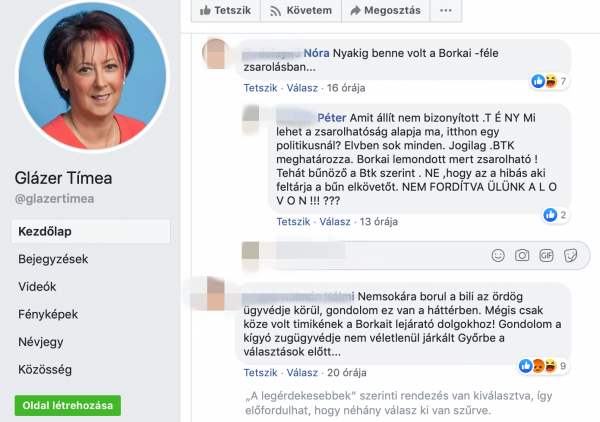Like Péter's reply with Tetszik link
Screen dimensions: 600x422
pyautogui.click(x=293, y=222)
